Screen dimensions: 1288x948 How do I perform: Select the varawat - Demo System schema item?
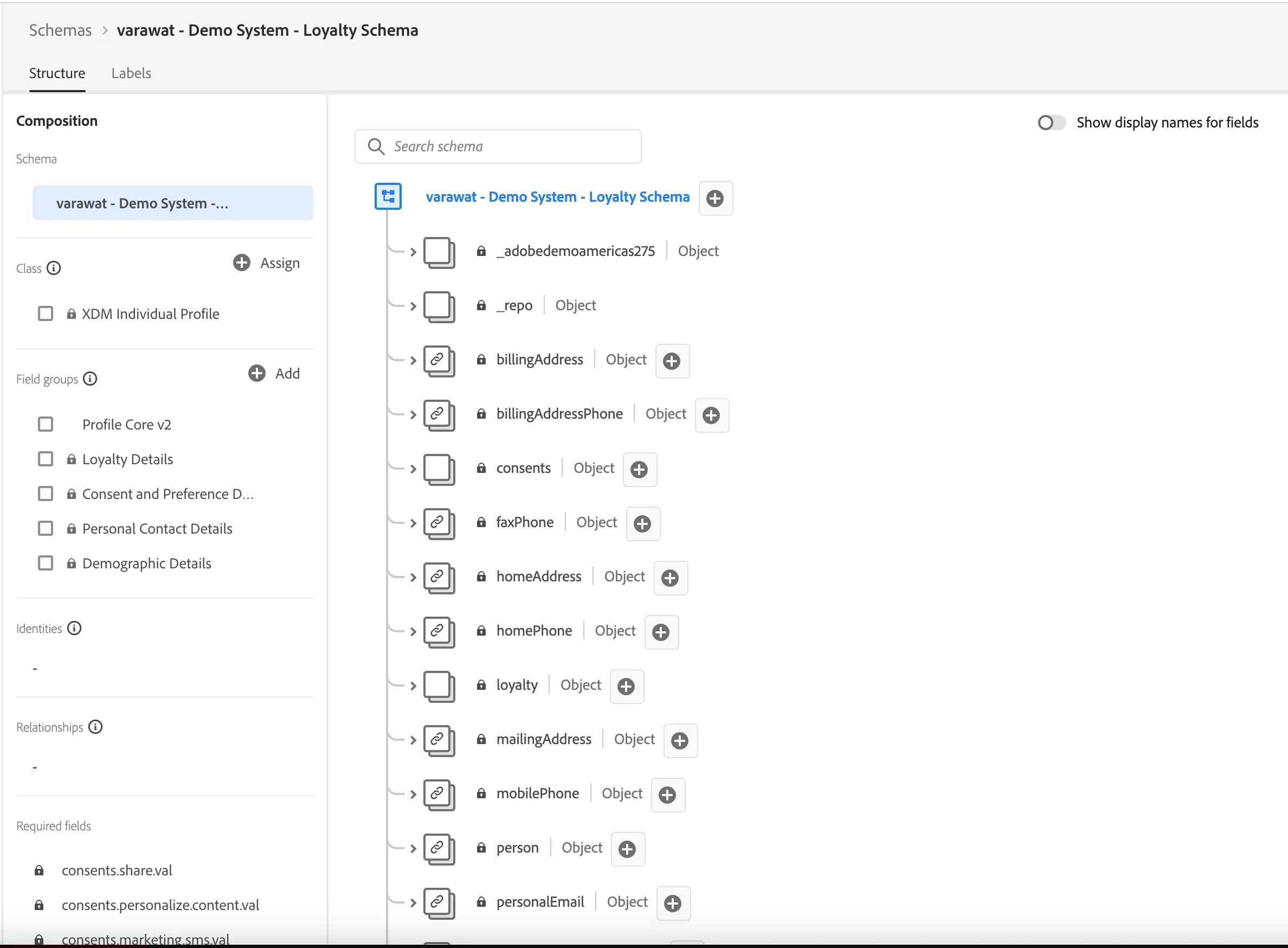[x=172, y=203]
